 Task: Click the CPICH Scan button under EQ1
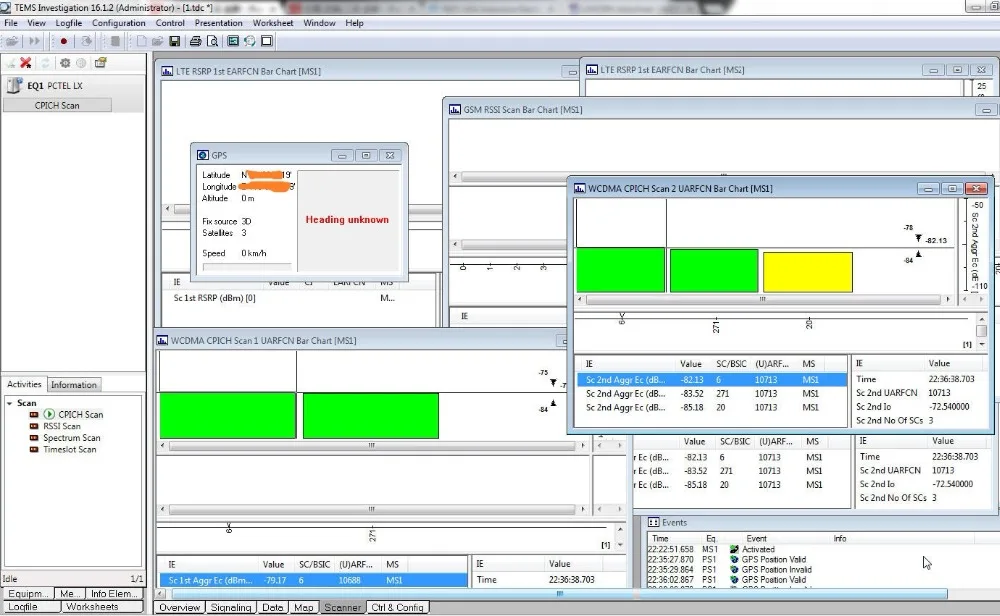point(57,105)
